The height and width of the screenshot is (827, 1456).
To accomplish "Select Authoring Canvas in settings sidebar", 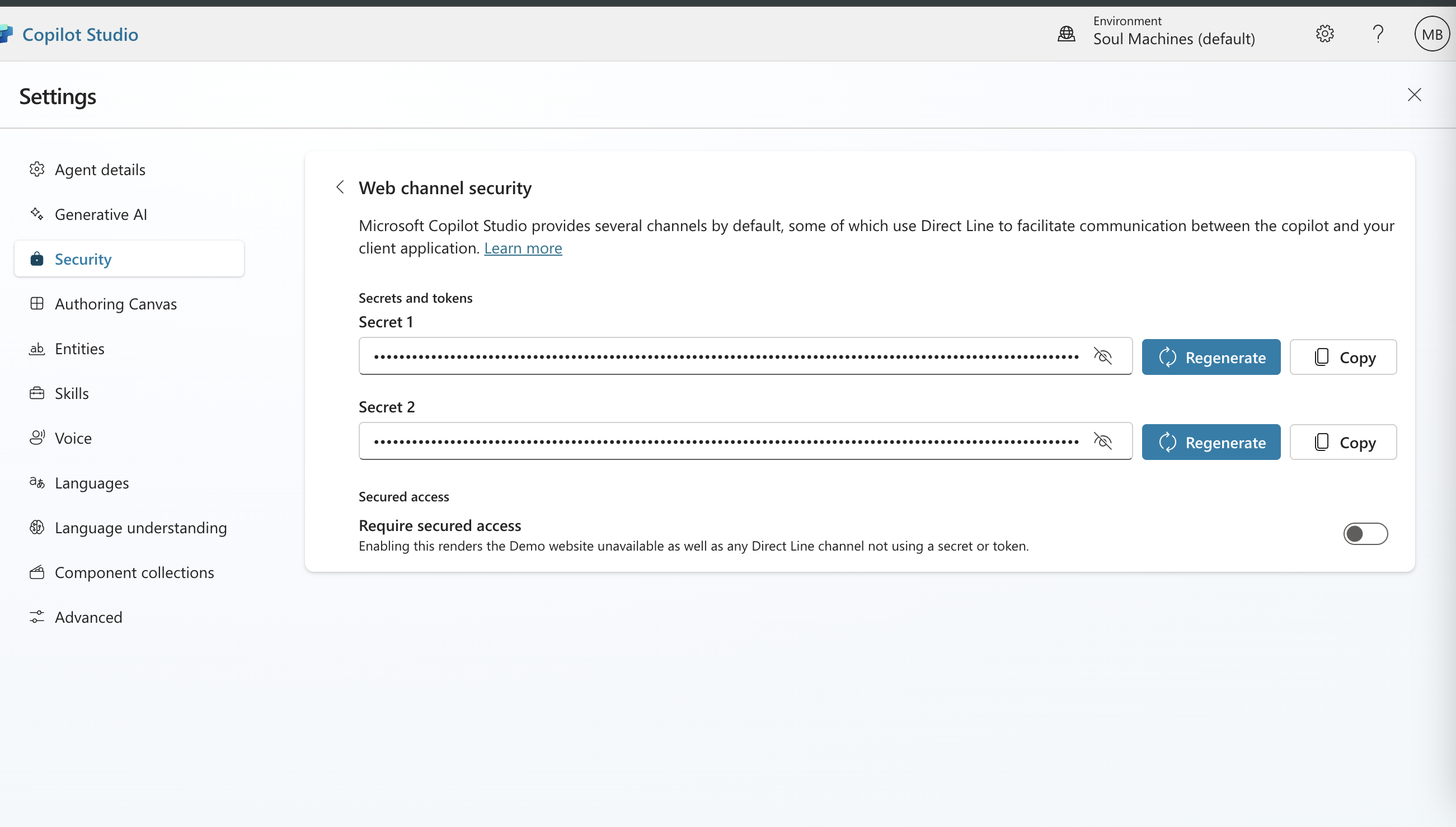I will 116,304.
